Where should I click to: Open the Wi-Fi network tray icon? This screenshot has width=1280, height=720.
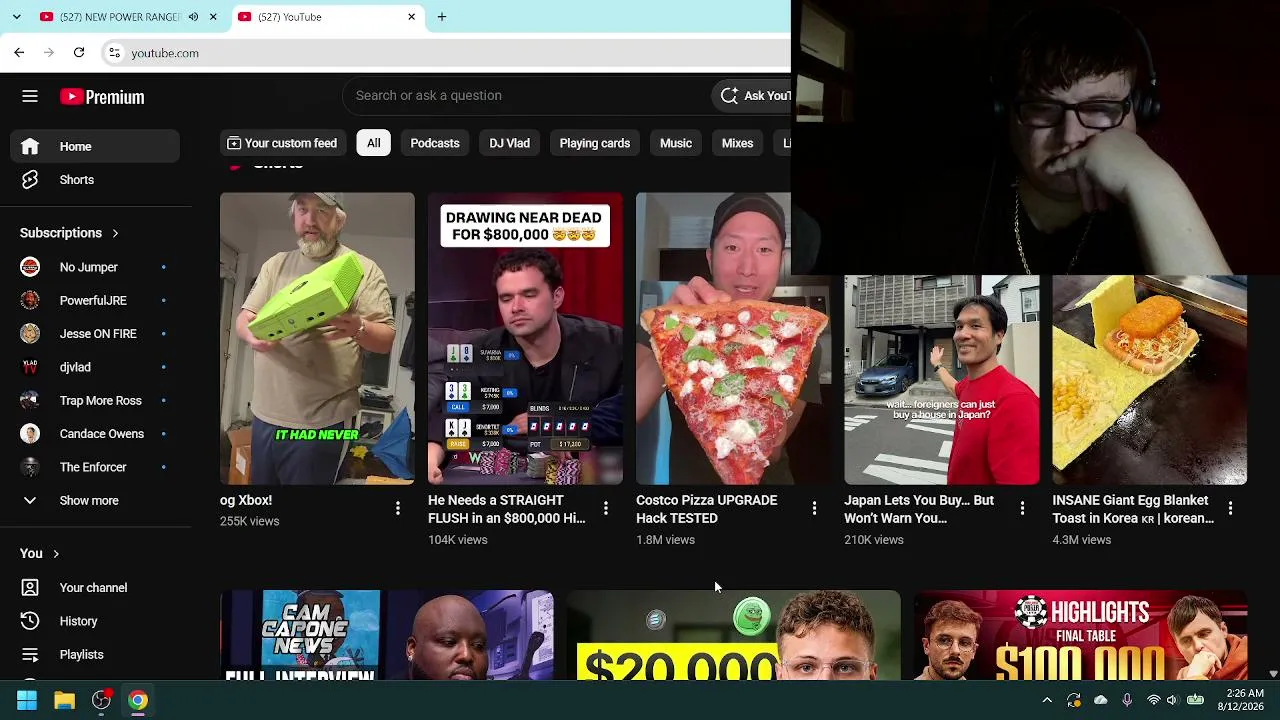(1153, 700)
